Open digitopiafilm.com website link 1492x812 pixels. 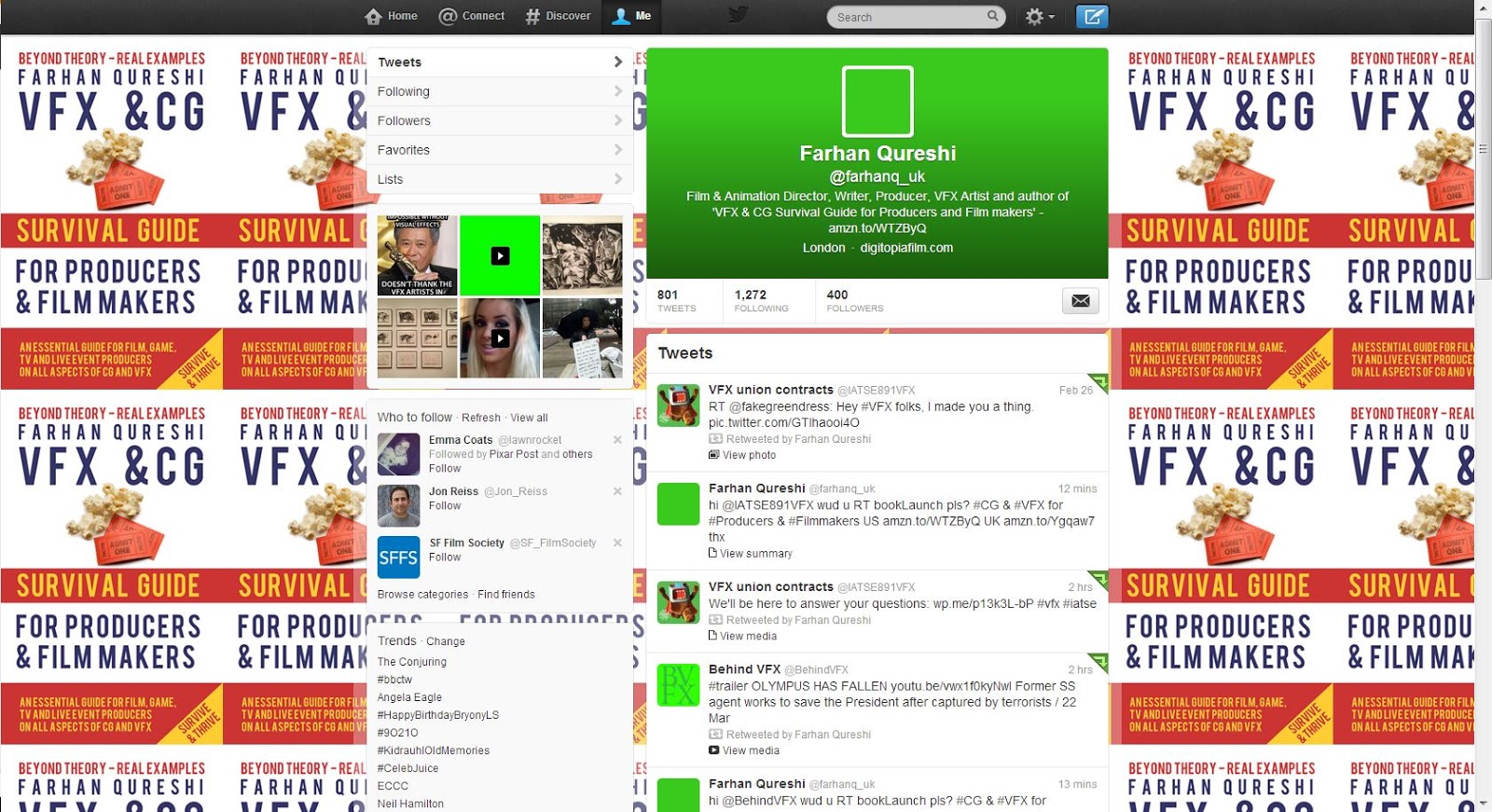pyautogui.click(x=906, y=248)
